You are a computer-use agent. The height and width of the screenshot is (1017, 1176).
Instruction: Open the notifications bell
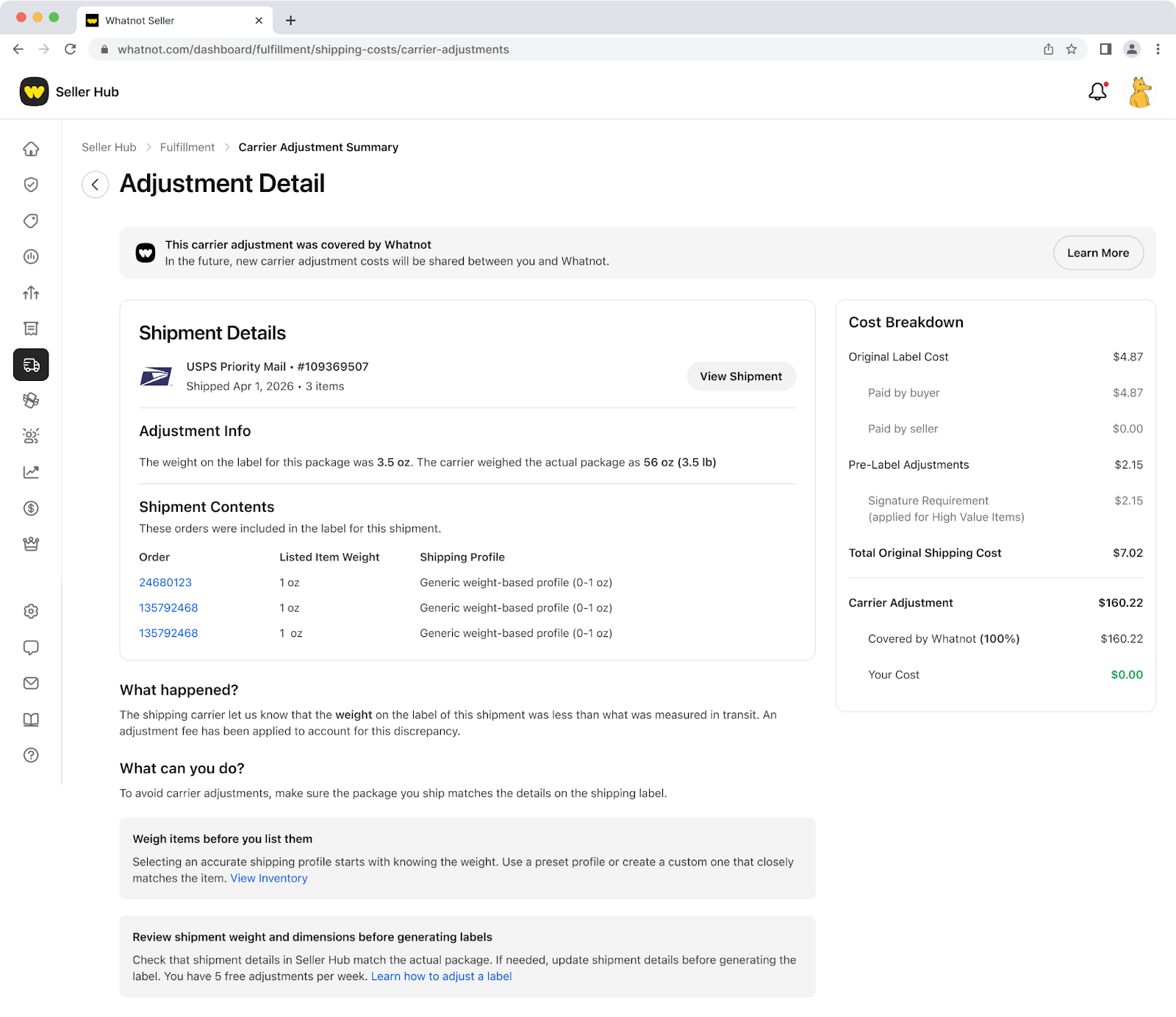click(x=1097, y=92)
